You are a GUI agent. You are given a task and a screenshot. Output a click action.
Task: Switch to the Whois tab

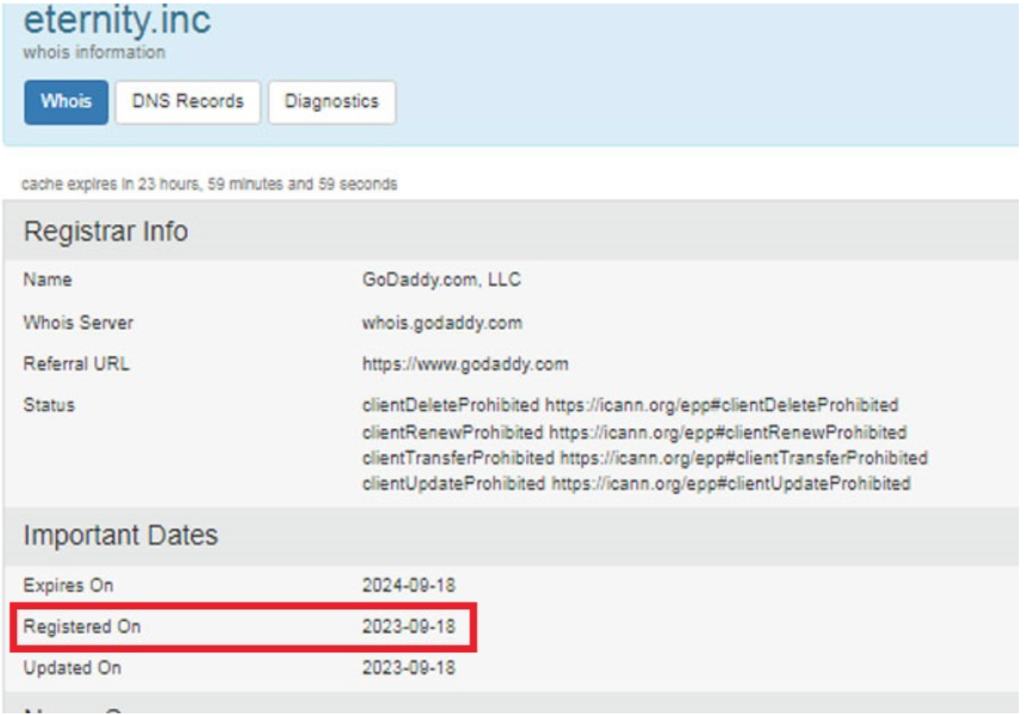pos(66,102)
